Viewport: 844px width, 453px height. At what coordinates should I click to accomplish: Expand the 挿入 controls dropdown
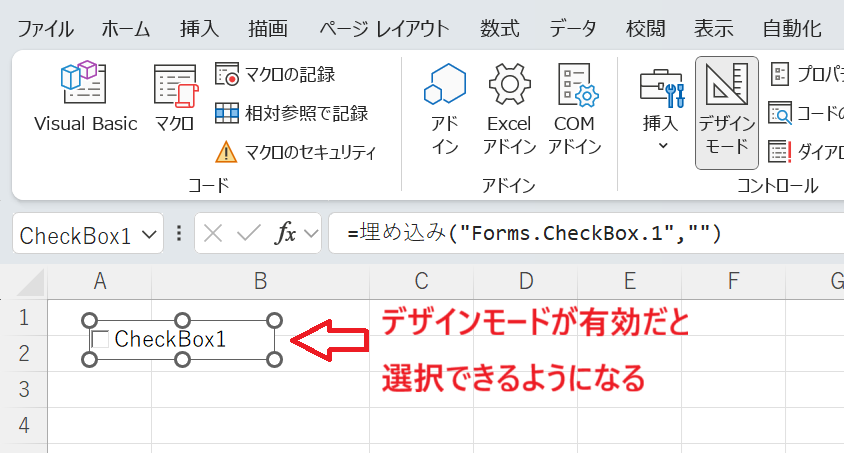click(661, 110)
